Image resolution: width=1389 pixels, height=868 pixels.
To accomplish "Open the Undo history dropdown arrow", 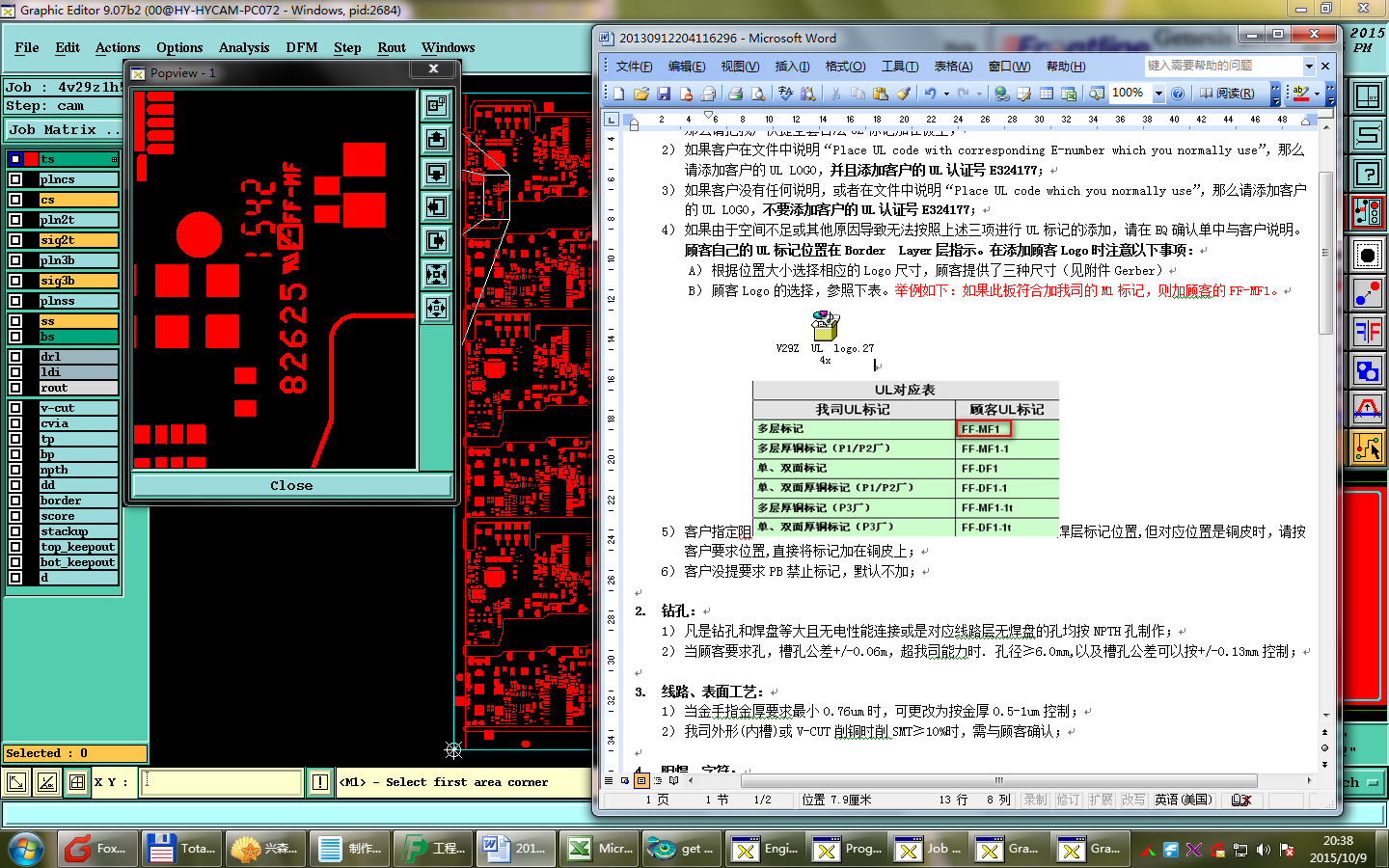I will point(946,94).
